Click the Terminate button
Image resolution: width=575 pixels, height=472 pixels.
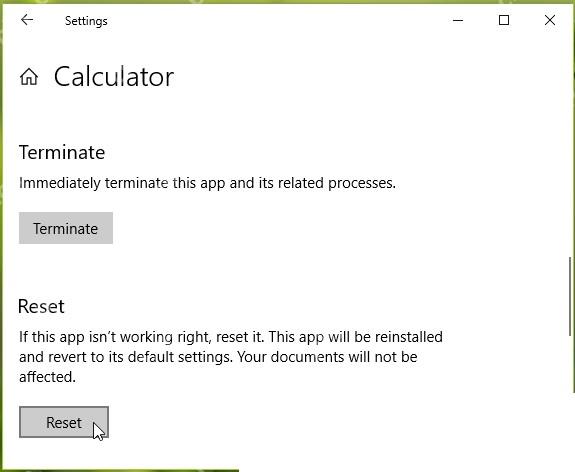pyautogui.click(x=66, y=228)
